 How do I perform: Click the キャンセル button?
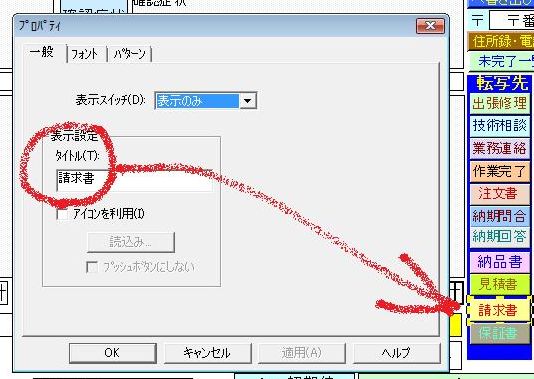[x=207, y=353]
